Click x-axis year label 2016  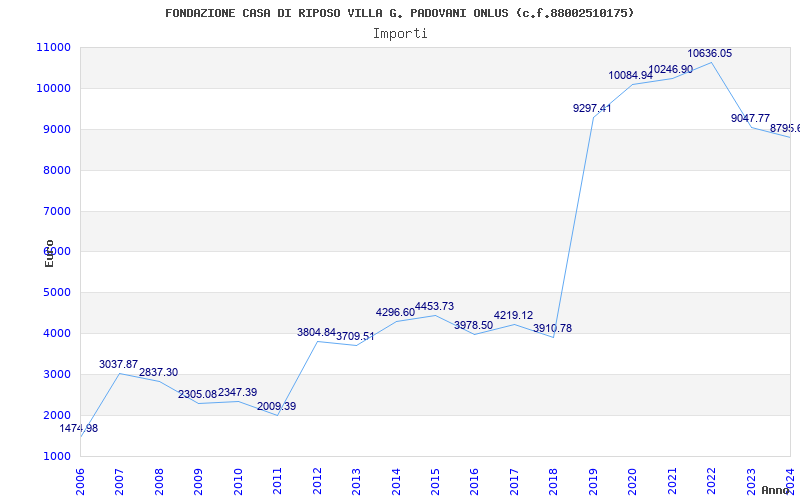(474, 481)
